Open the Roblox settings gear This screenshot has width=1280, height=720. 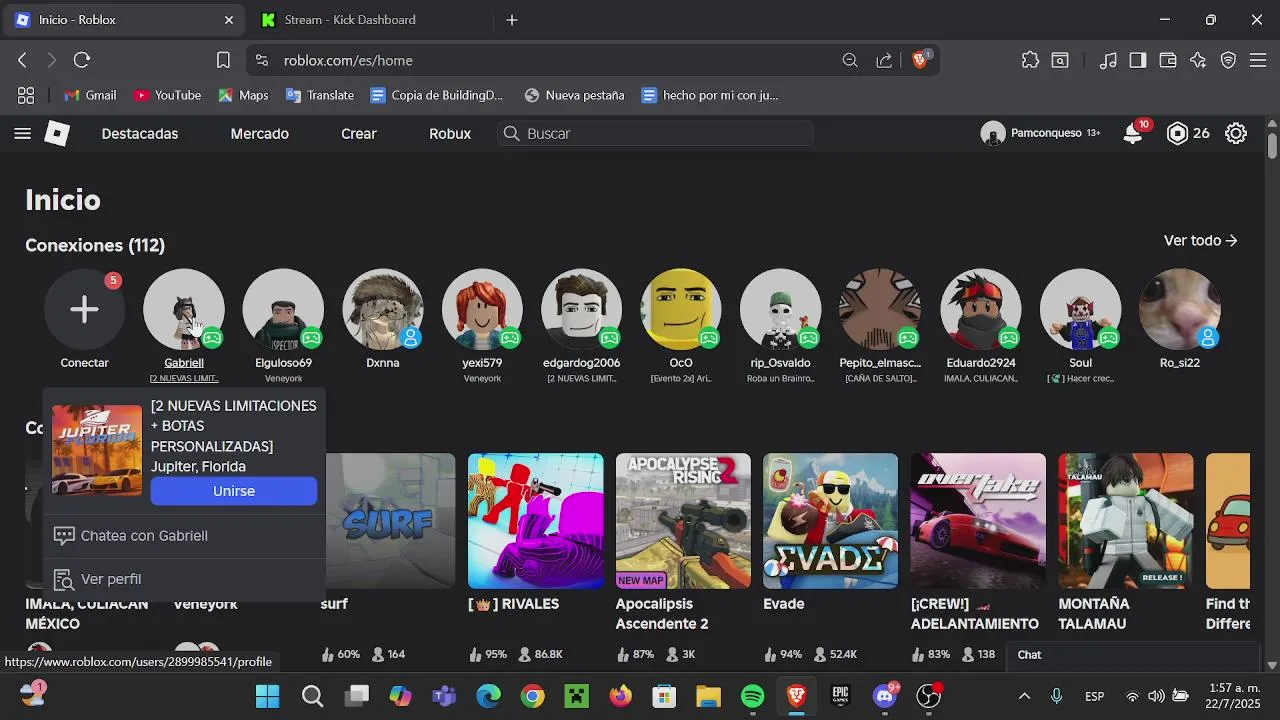(1236, 133)
